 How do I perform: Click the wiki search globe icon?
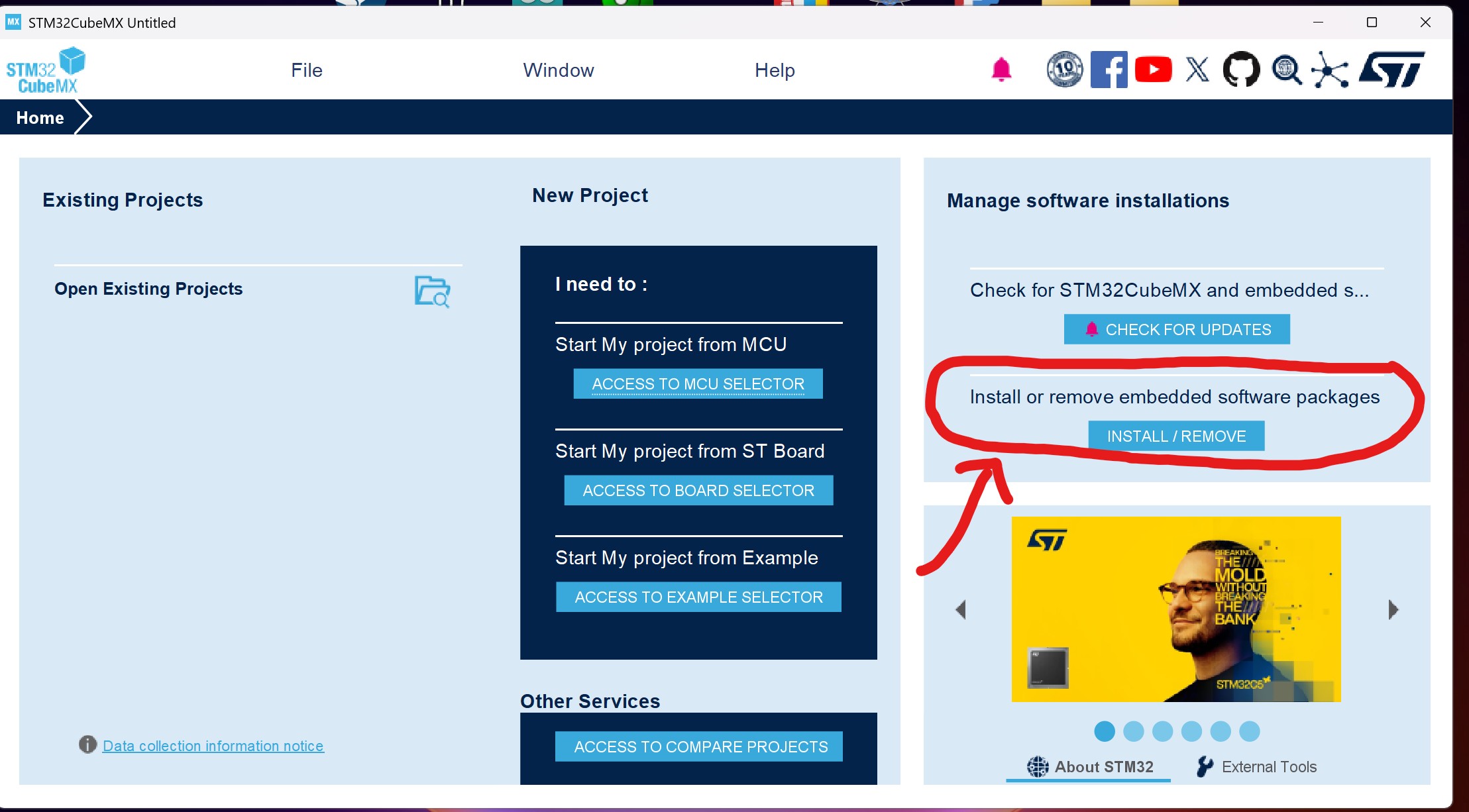pos(1285,70)
